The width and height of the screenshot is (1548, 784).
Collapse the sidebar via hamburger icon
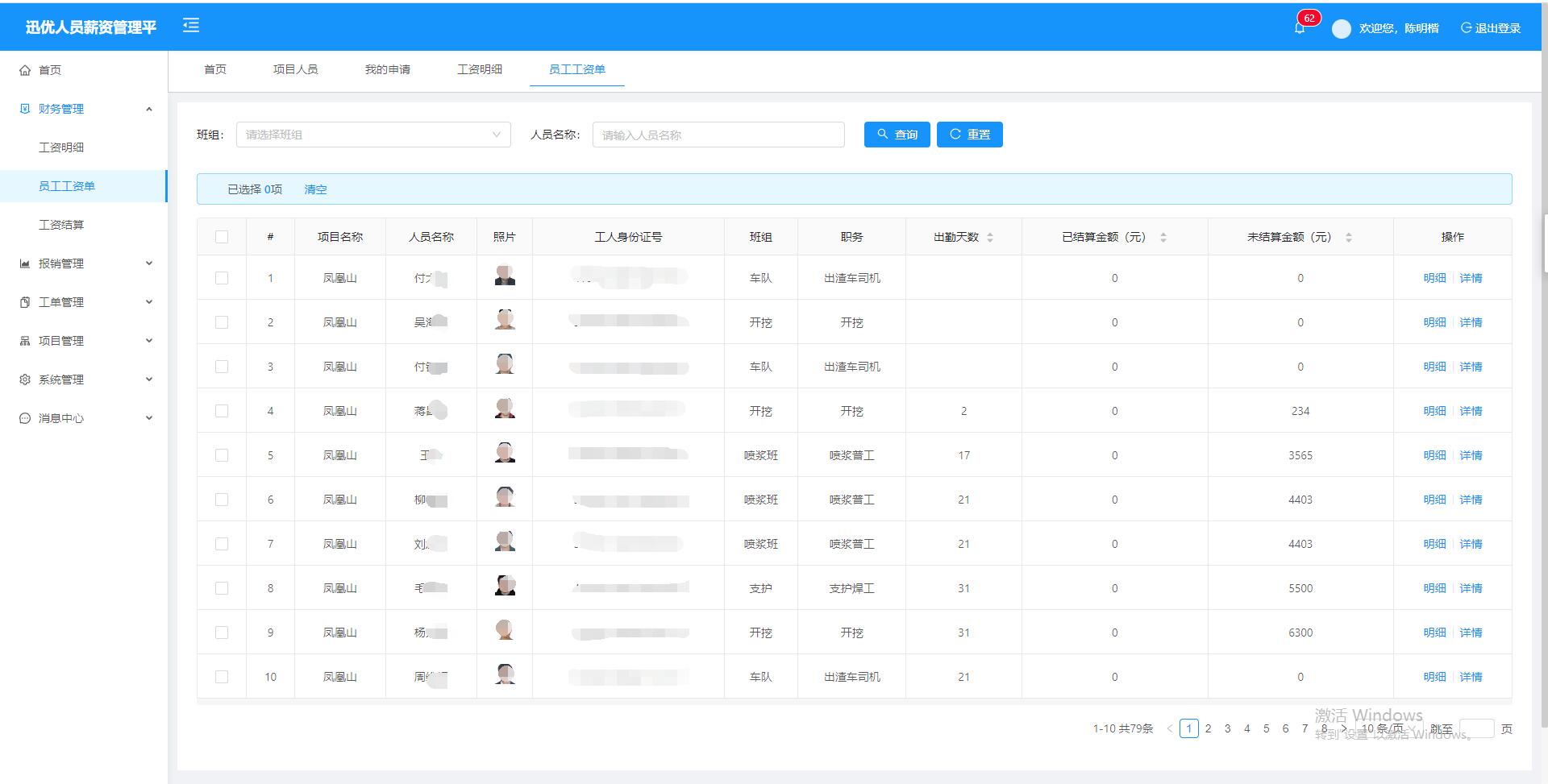190,25
